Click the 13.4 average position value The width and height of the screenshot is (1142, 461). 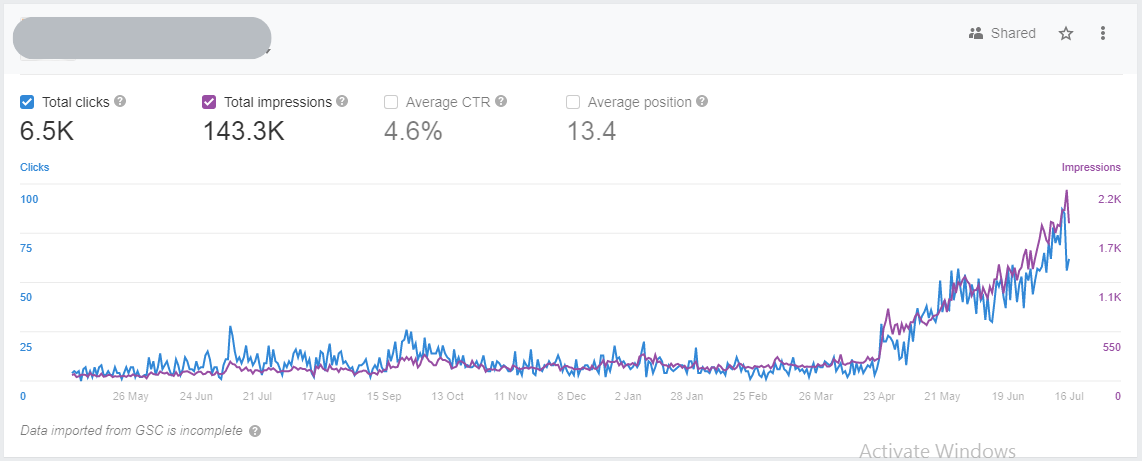point(591,132)
